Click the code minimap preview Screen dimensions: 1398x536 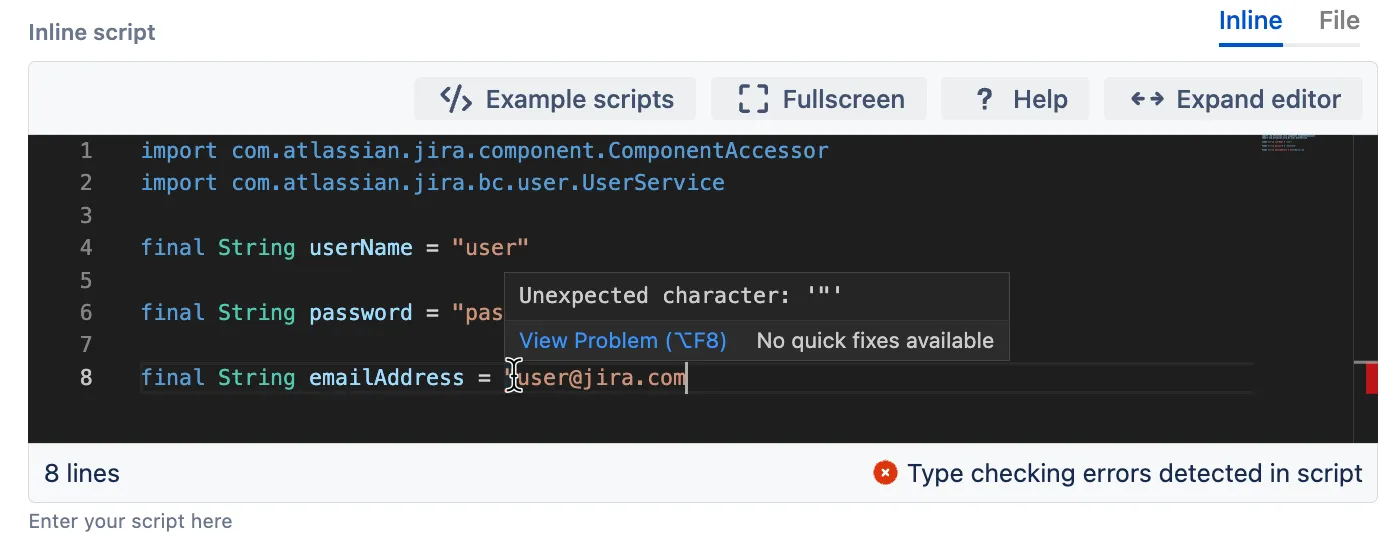pos(1287,142)
